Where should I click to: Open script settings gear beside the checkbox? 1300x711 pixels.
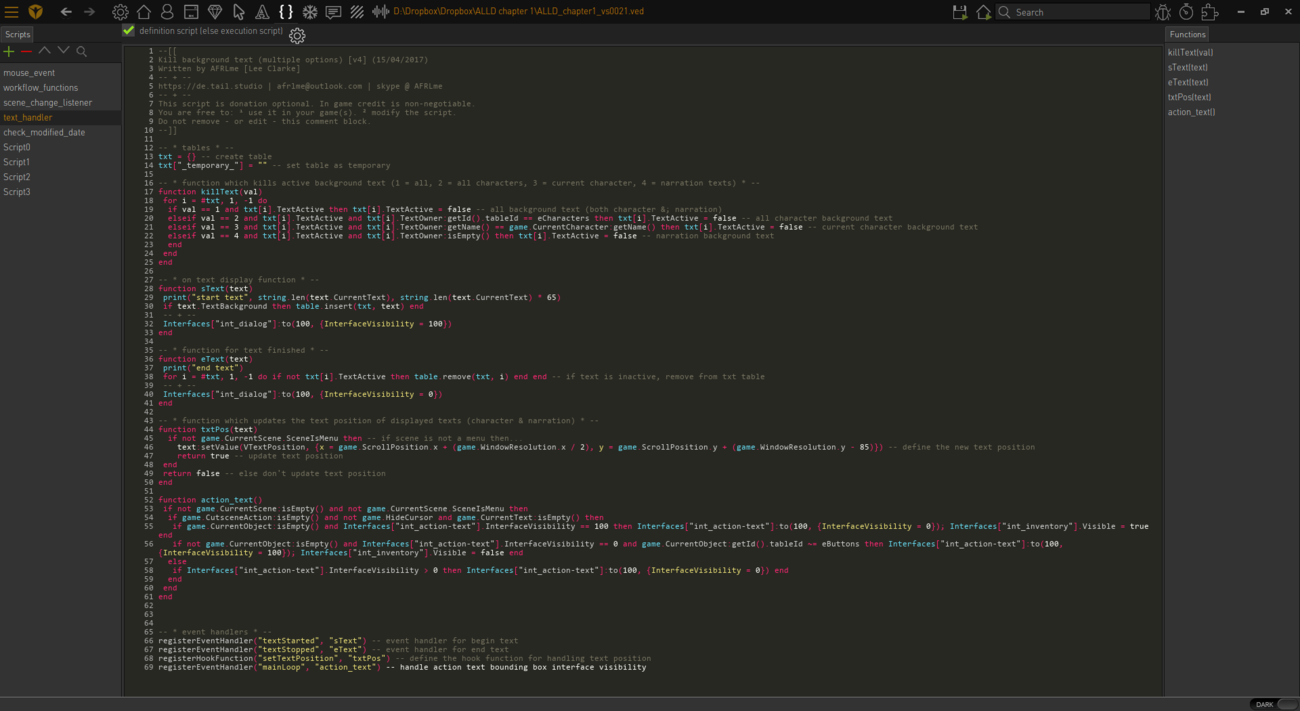point(297,36)
